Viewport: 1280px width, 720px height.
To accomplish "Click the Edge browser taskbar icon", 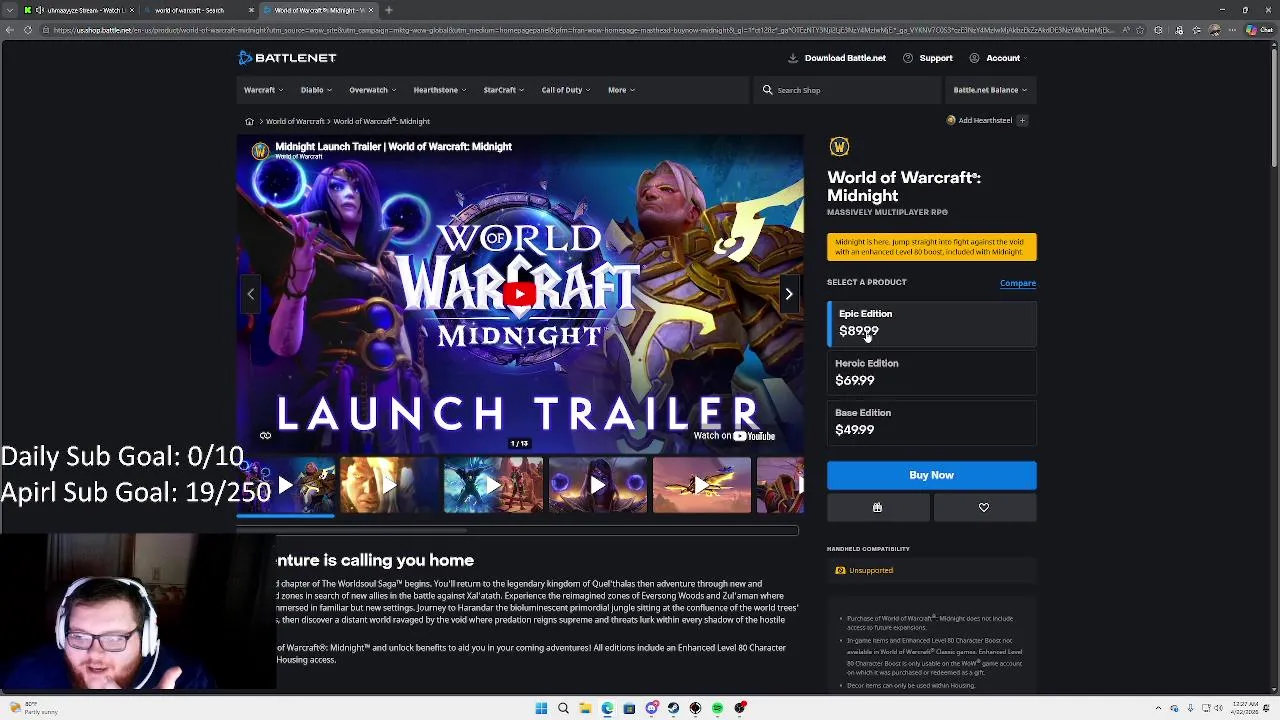I will (x=607, y=708).
